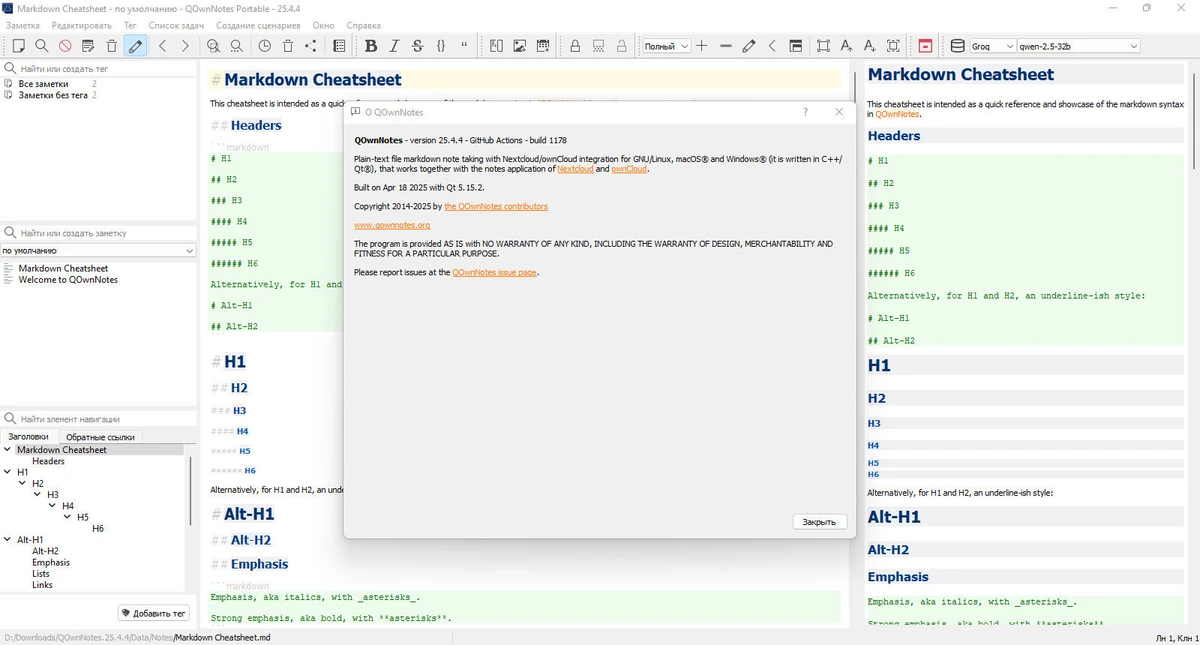Insert date with calendar icon
This screenshot has width=1200, height=645.
[543, 46]
